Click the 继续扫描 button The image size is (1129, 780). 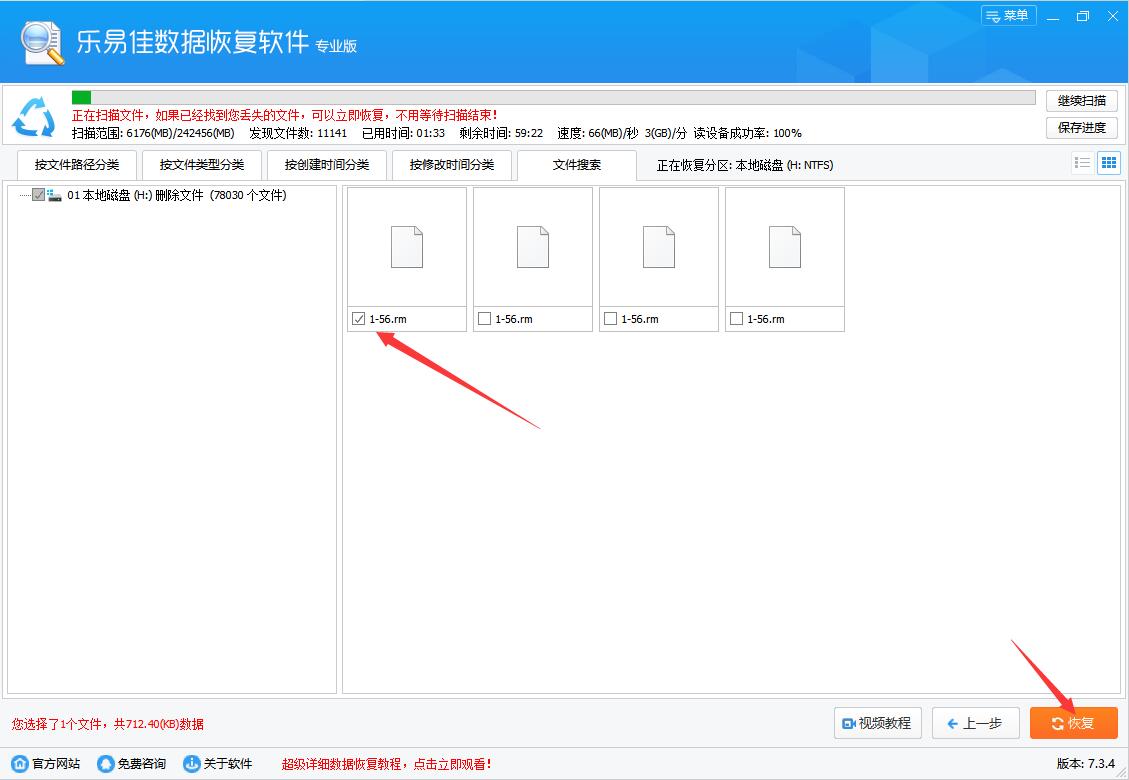point(1081,99)
